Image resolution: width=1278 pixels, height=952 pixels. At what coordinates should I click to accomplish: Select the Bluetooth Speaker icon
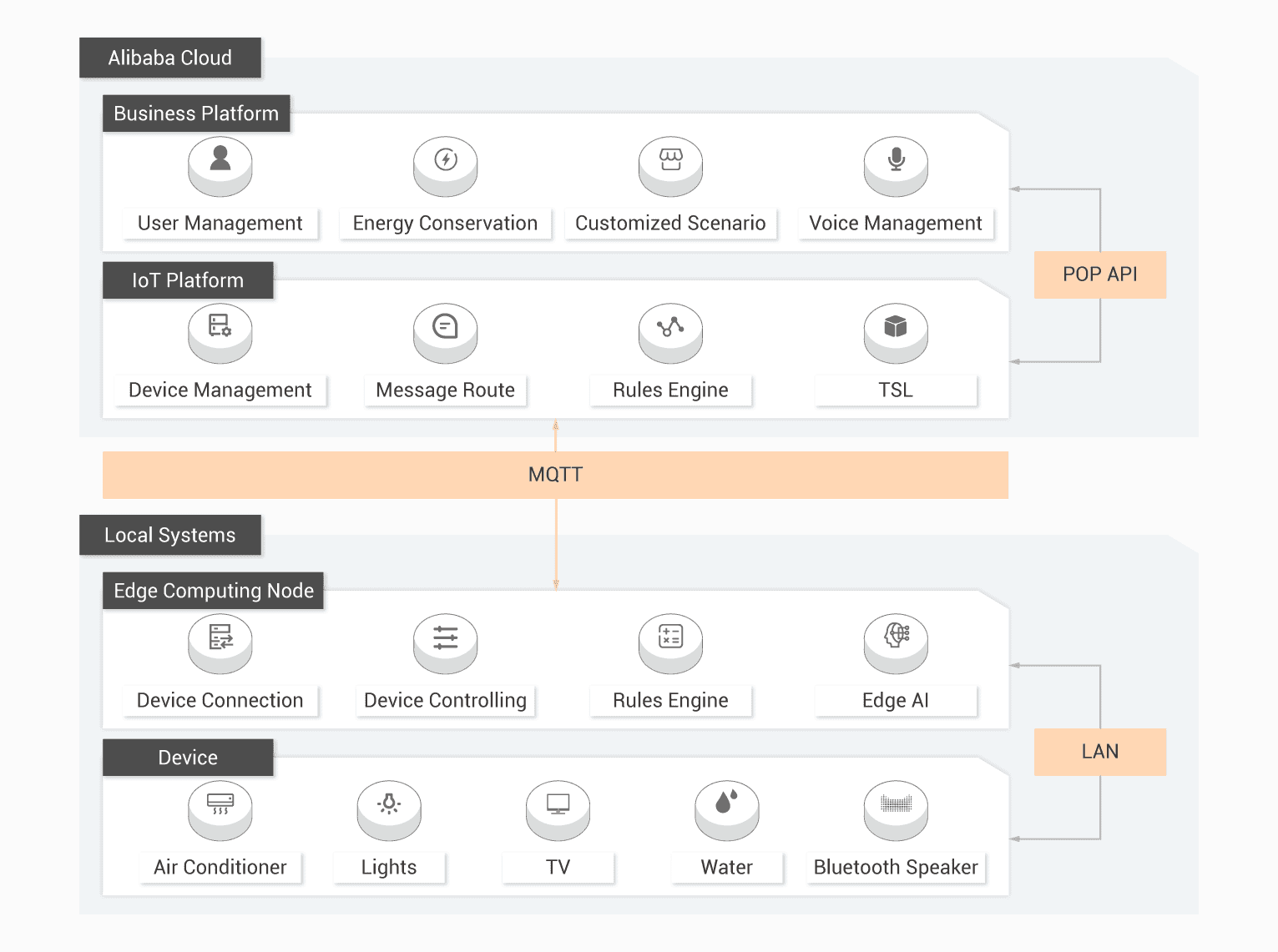coord(896,804)
